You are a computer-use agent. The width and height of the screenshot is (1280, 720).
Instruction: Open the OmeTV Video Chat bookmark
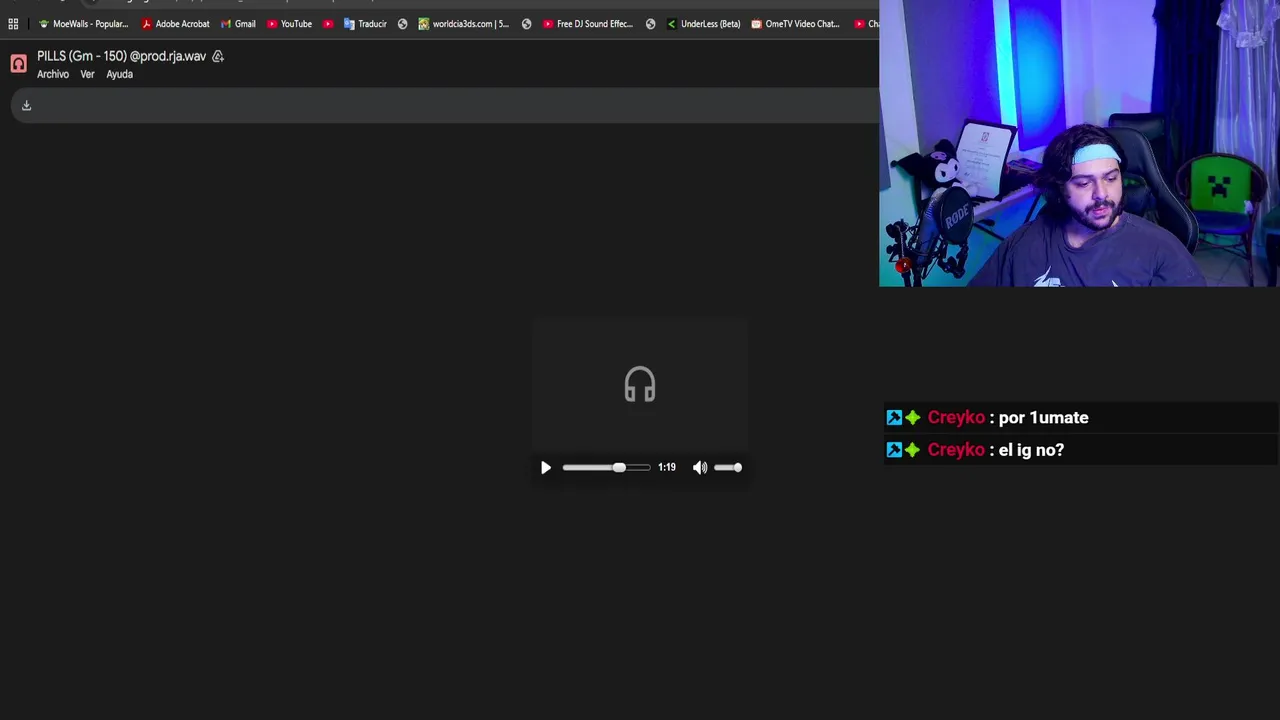point(796,24)
